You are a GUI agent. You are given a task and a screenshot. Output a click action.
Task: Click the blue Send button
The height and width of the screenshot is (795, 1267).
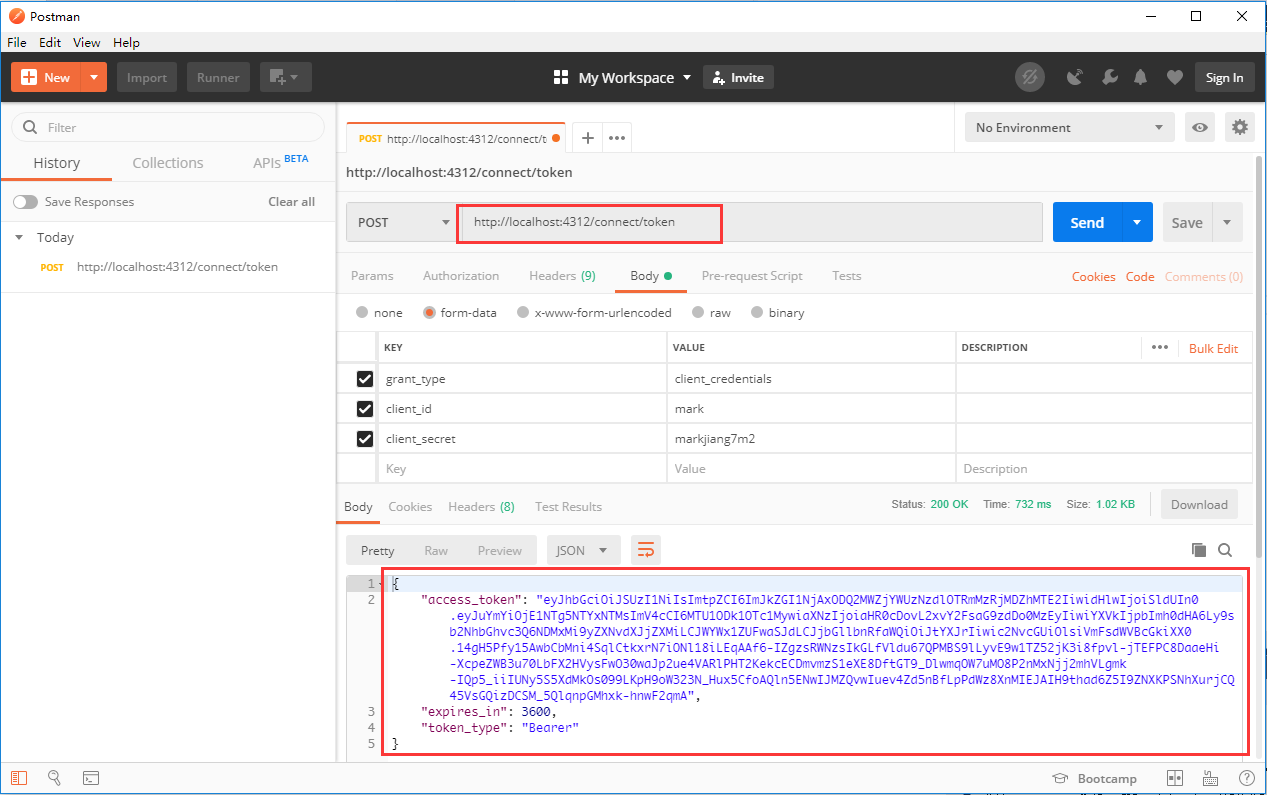pyautogui.click(x=1087, y=222)
